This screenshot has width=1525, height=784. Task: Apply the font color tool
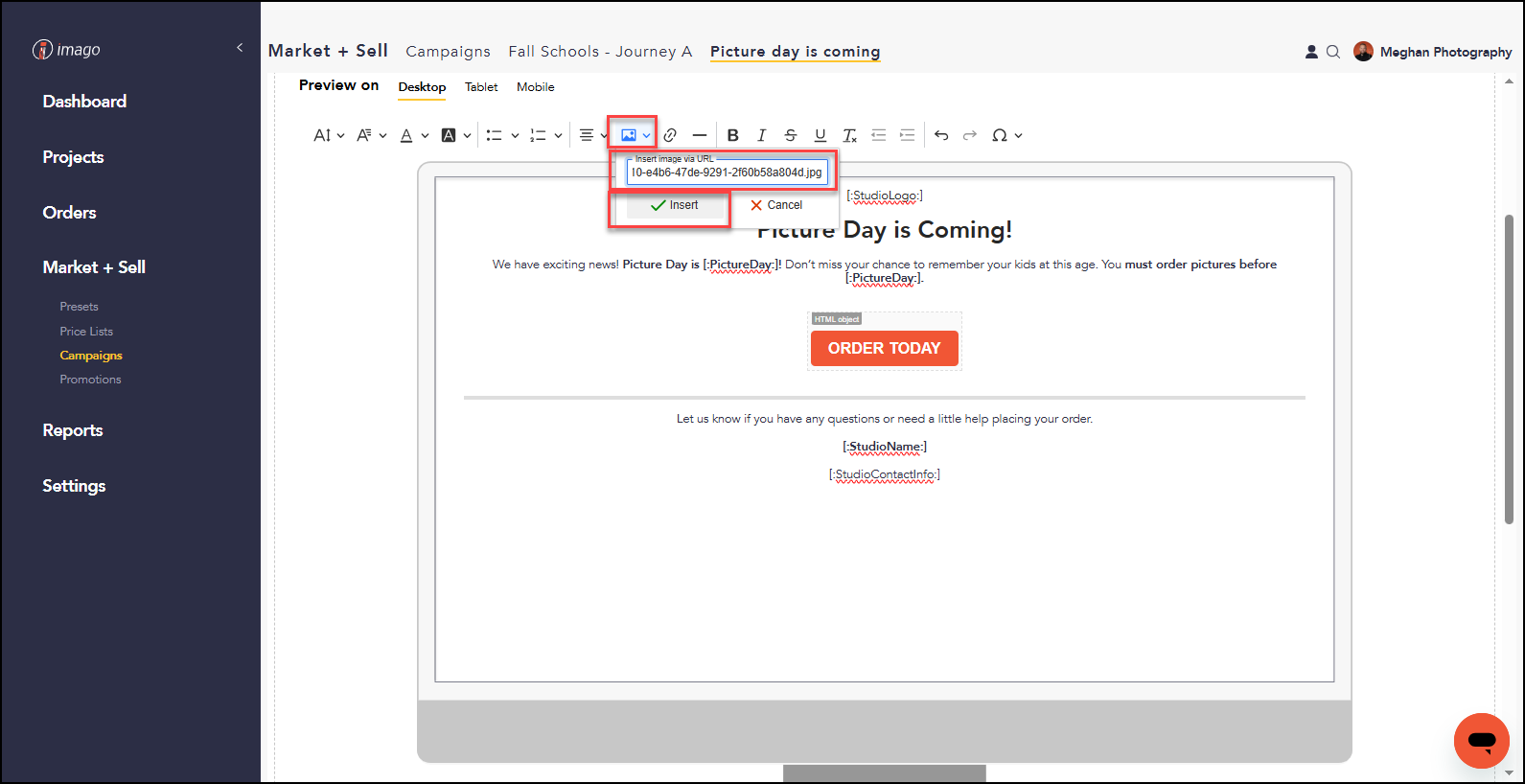pos(406,135)
